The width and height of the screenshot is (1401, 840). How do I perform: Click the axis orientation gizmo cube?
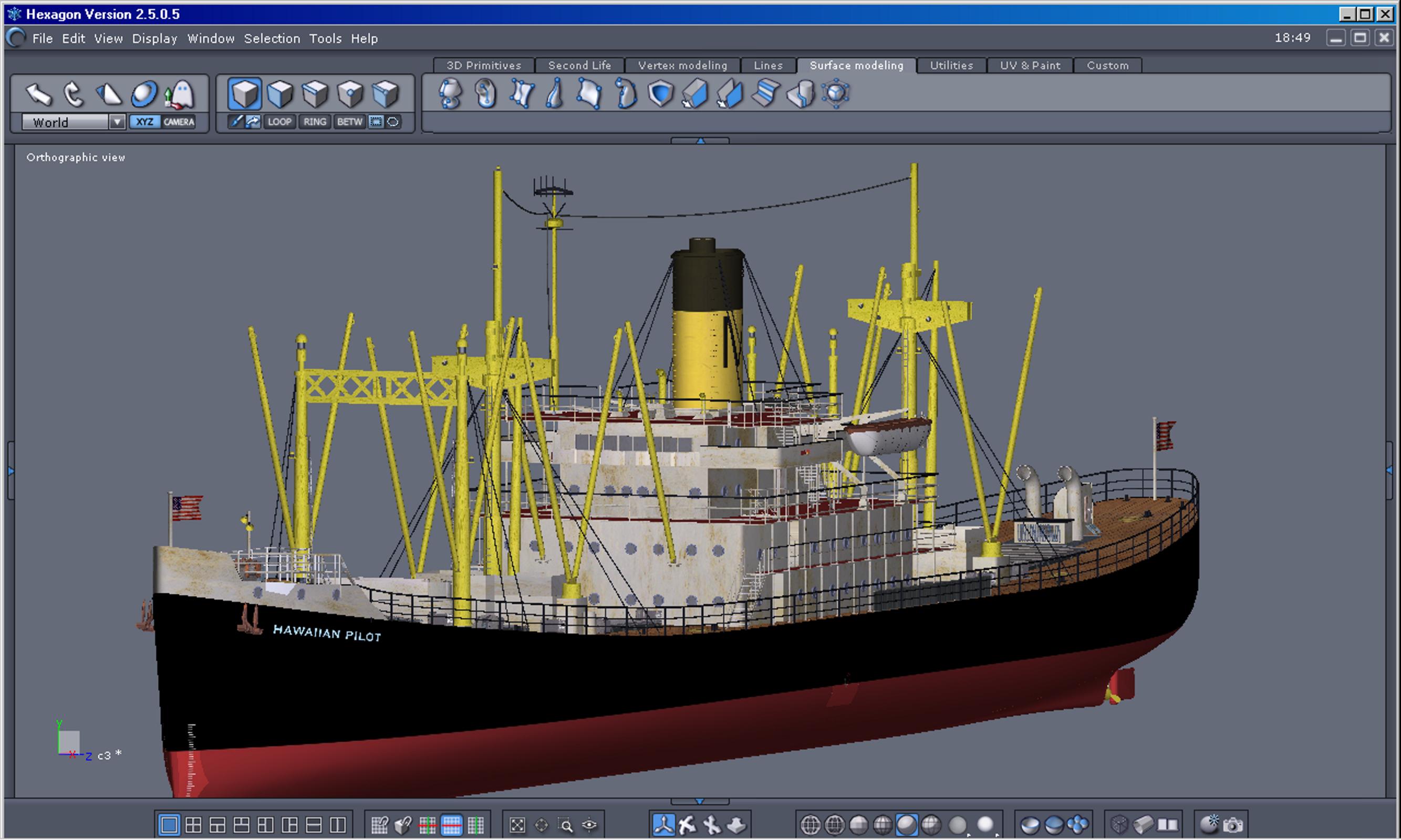(69, 742)
